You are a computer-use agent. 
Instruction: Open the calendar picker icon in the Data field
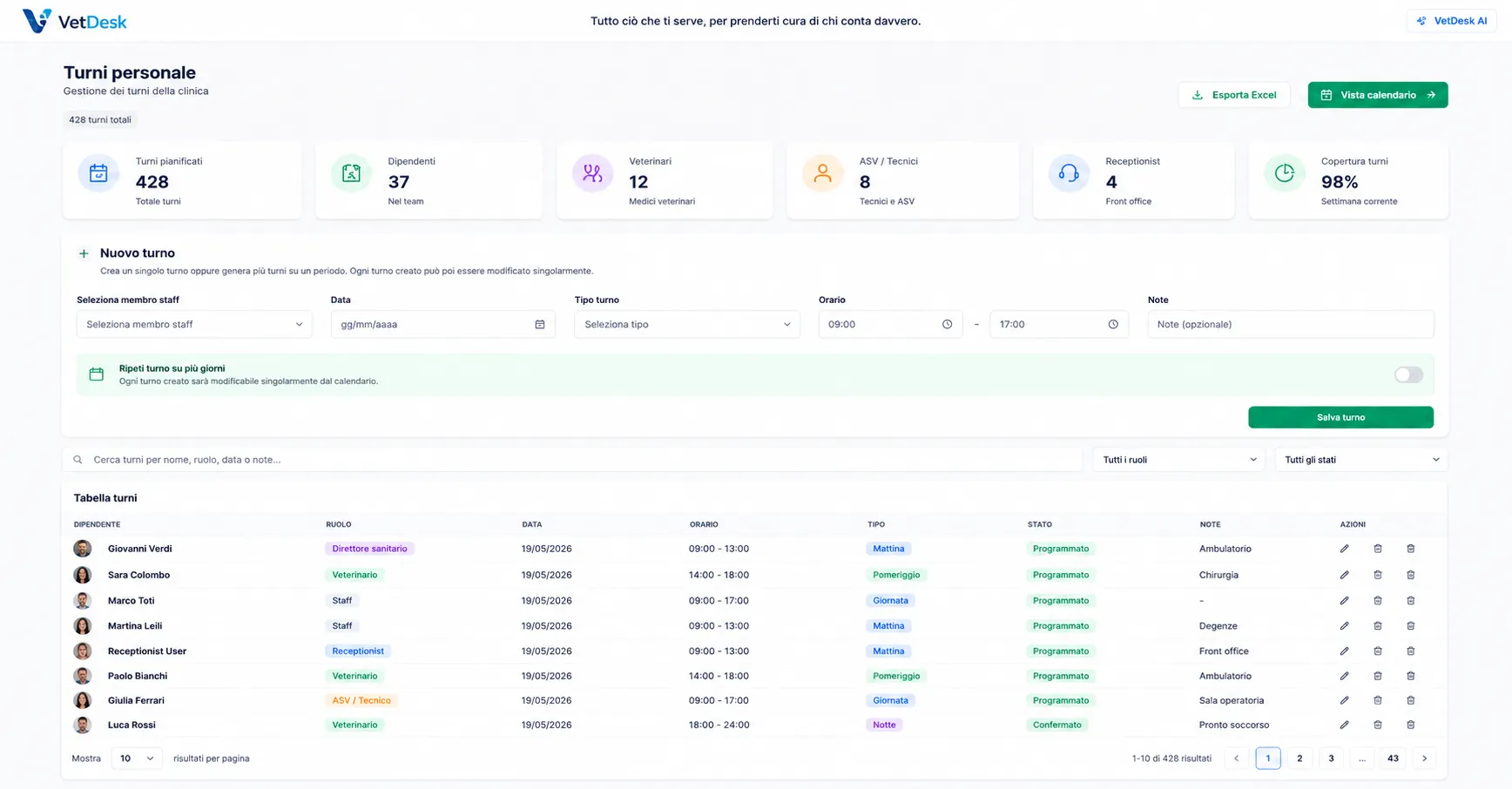point(540,324)
